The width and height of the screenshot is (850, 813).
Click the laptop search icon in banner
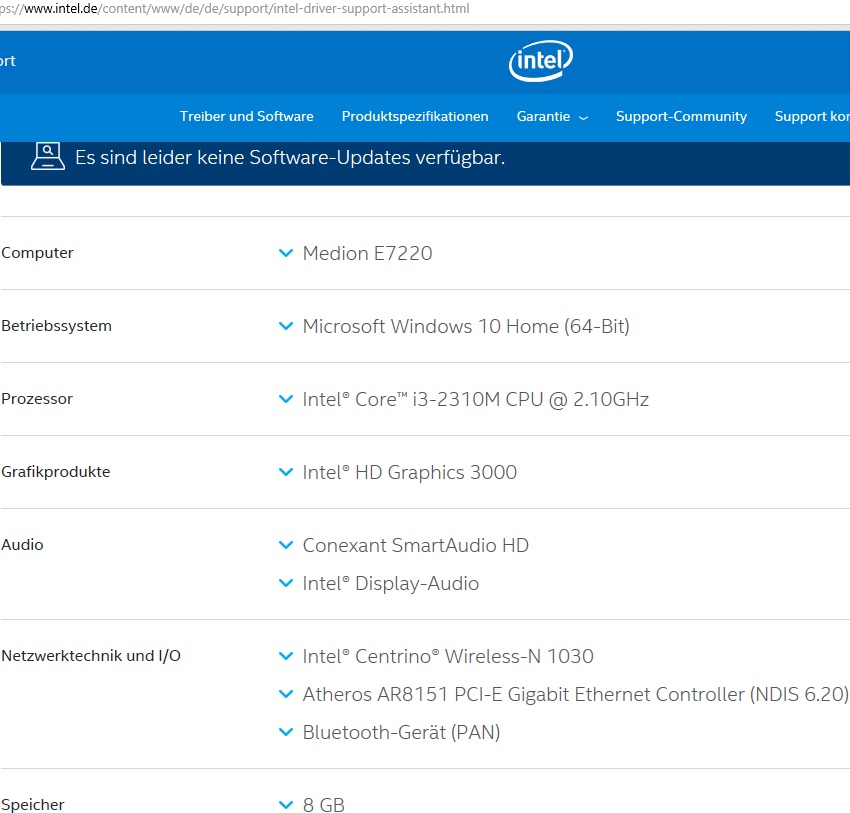[47, 157]
